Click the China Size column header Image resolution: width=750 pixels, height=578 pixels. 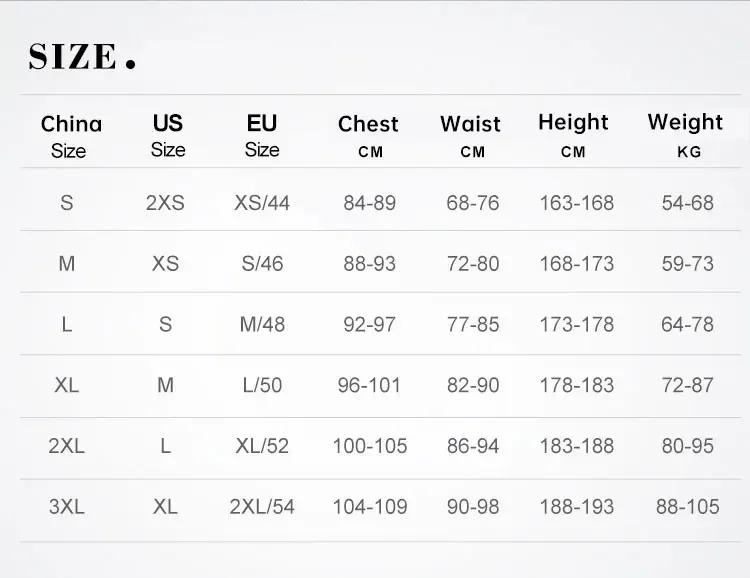(70, 136)
